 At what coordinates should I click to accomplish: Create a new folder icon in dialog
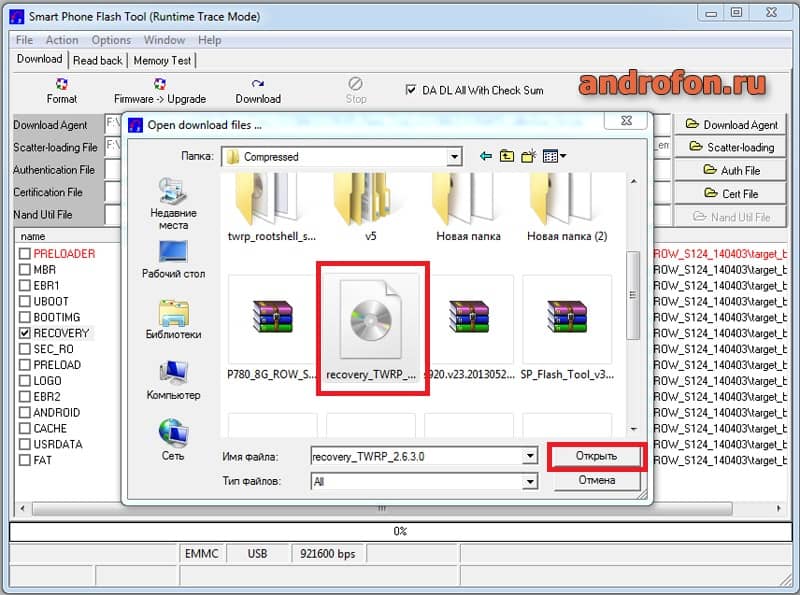[528, 156]
